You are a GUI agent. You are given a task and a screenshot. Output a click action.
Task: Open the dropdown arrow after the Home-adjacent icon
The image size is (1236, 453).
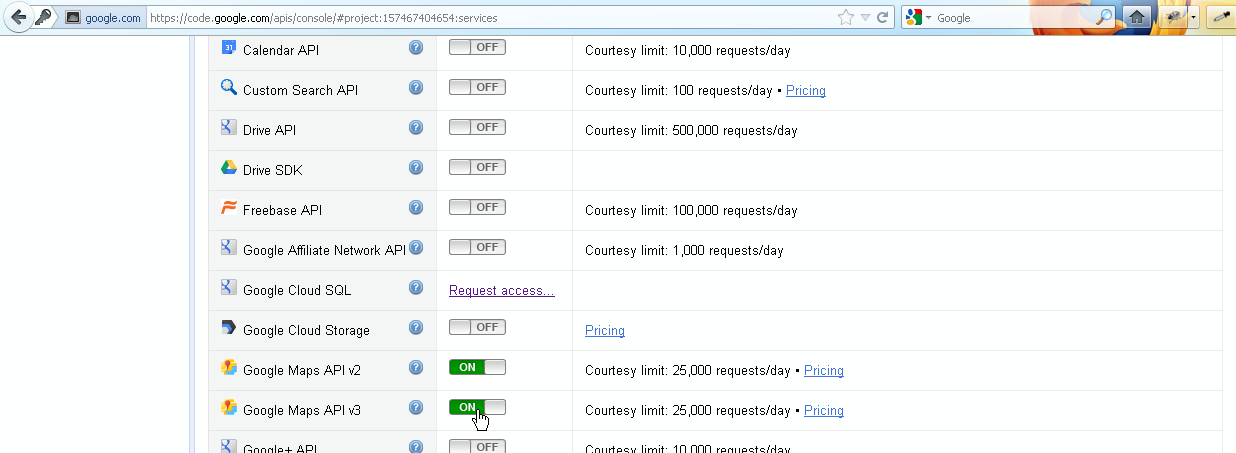point(1193,18)
